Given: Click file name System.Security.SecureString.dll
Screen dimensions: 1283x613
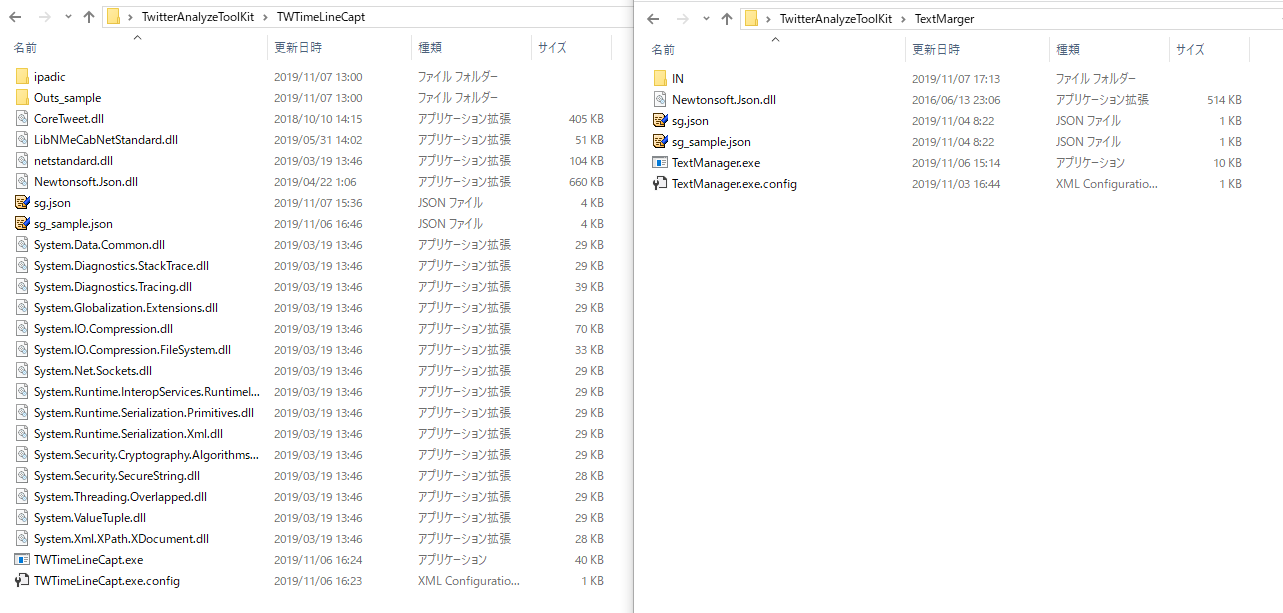Looking at the screenshot, I should (117, 476).
